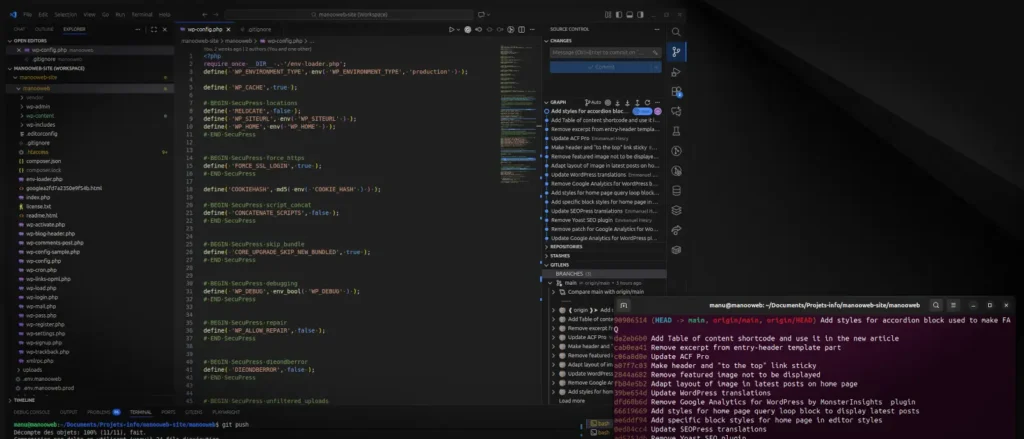Click the search icon in the terminal window header

click(936, 305)
